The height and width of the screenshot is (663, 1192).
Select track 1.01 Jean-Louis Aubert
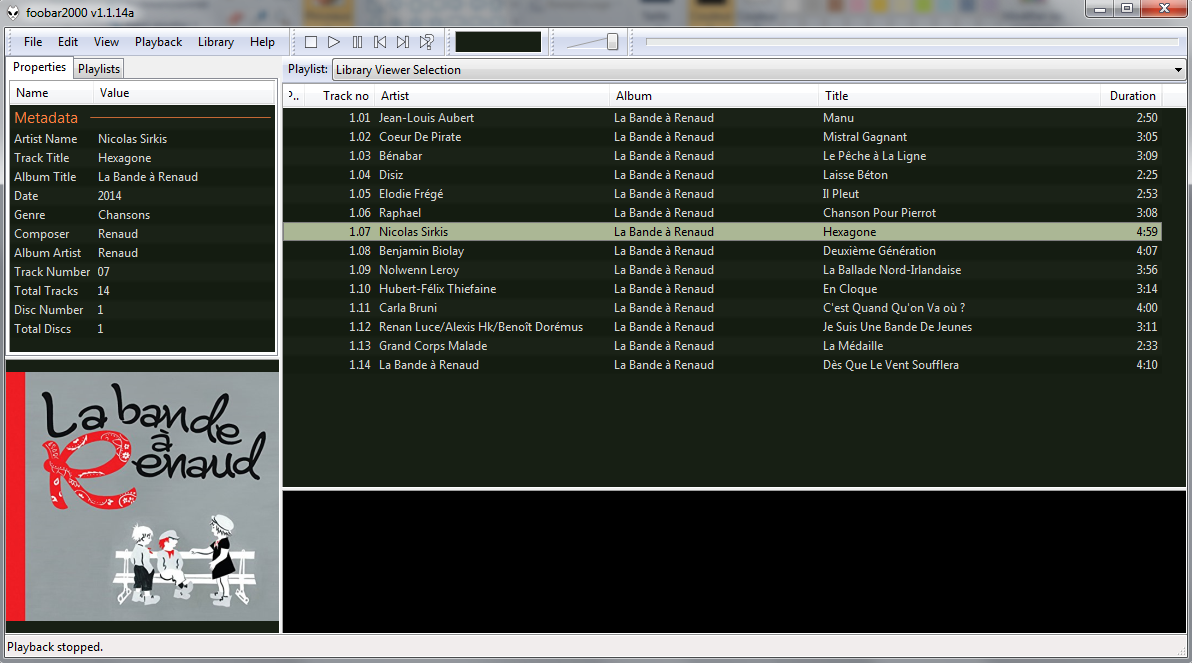[722, 118]
